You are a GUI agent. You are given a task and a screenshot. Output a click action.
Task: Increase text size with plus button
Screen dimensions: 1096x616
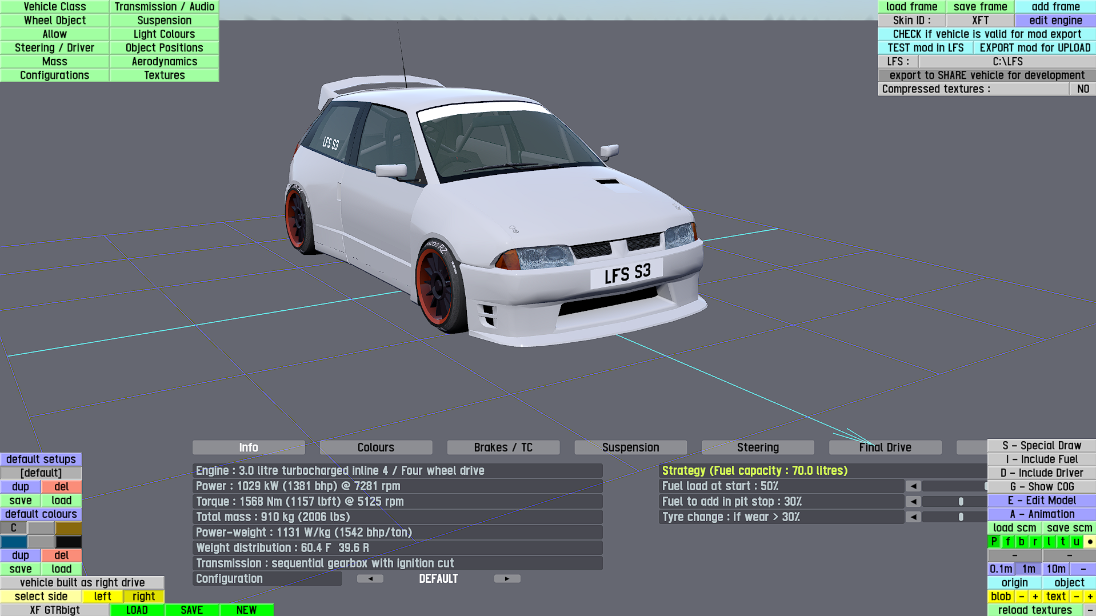pyautogui.click(x=1090, y=596)
